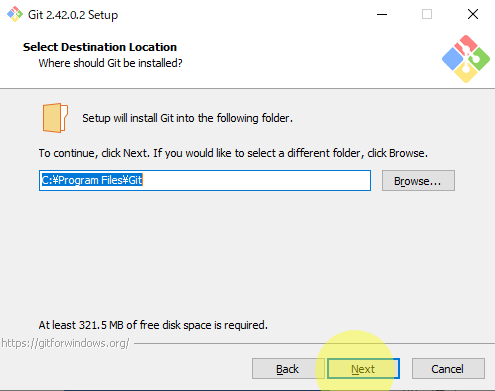Image resolution: width=495 pixels, height=391 pixels.
Task: Click the disabled maximize button
Action: [427, 14]
